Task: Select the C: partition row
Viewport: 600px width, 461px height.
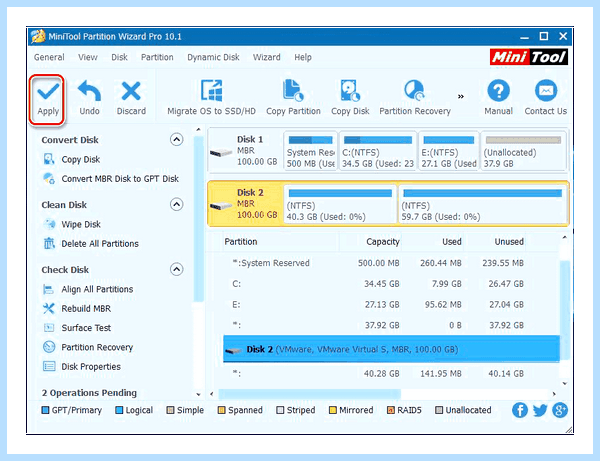Action: pyautogui.click(x=391, y=283)
